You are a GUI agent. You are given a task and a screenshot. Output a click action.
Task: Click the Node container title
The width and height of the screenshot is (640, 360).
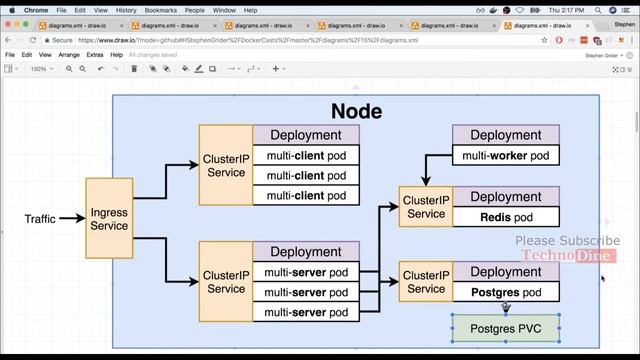tap(356, 111)
